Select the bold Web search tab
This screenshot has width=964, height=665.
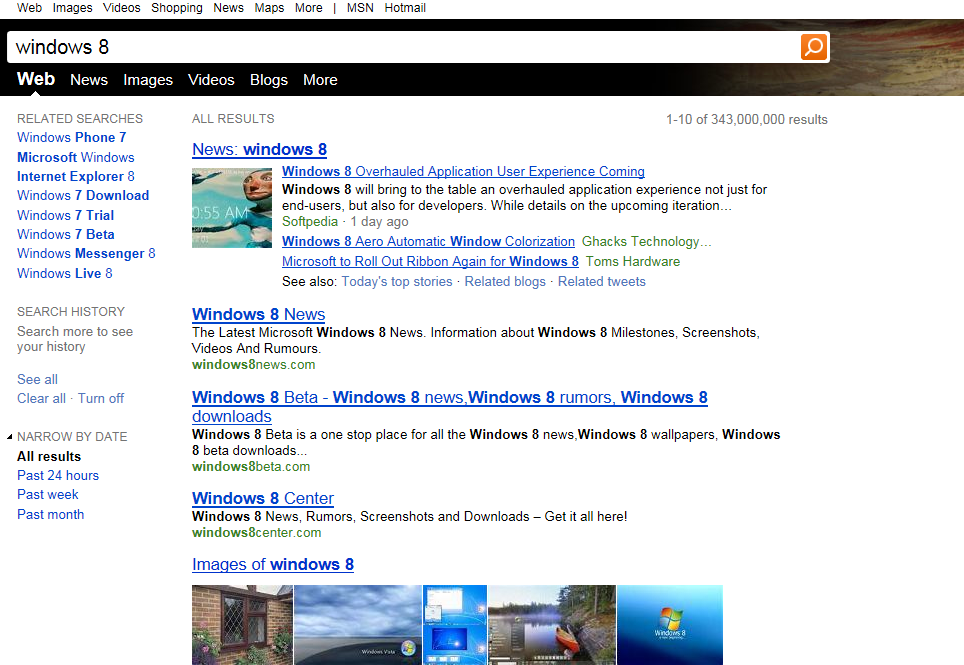36,79
